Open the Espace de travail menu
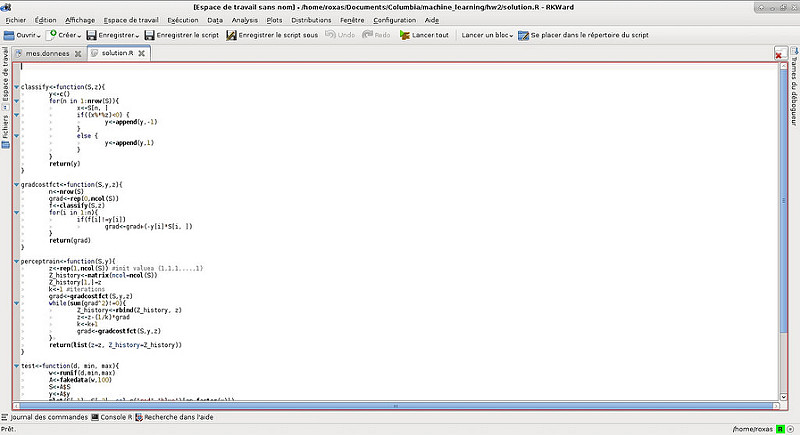The height and width of the screenshot is (435, 800). (131, 20)
